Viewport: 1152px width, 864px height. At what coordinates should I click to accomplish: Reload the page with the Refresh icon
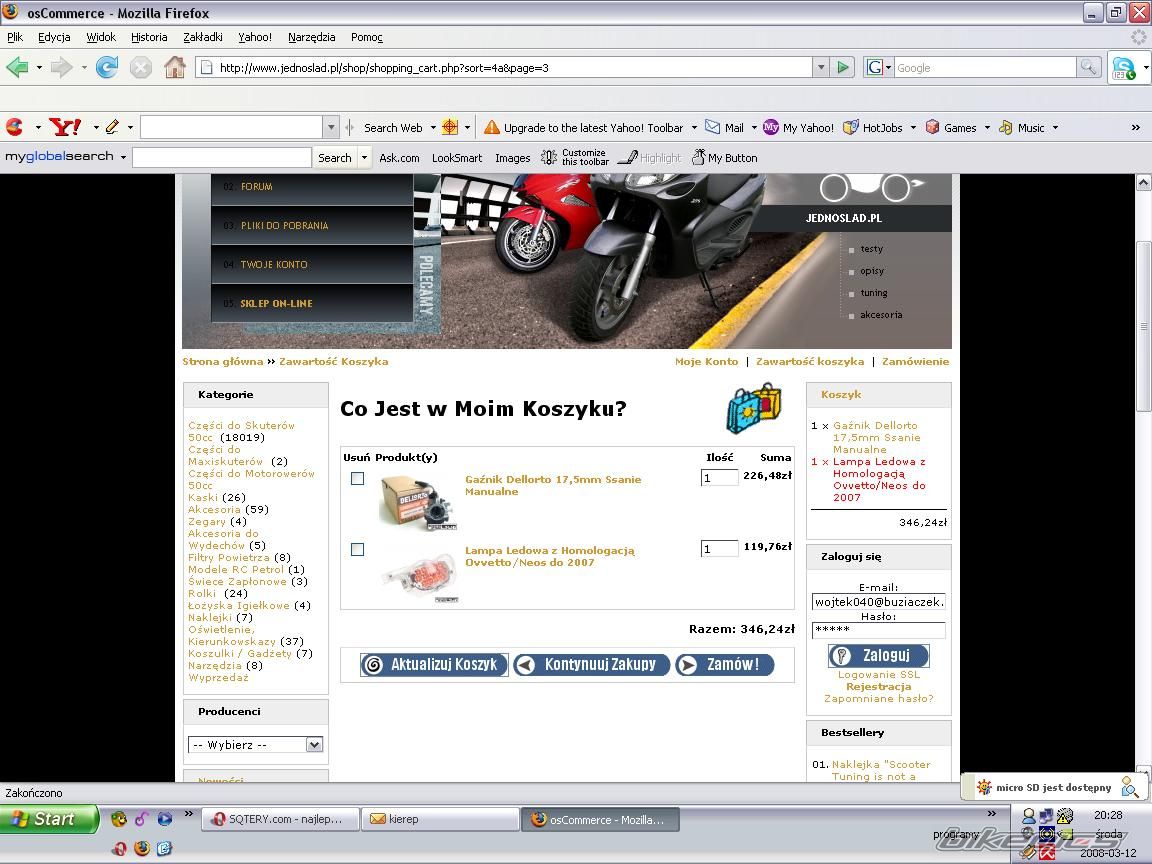point(107,68)
